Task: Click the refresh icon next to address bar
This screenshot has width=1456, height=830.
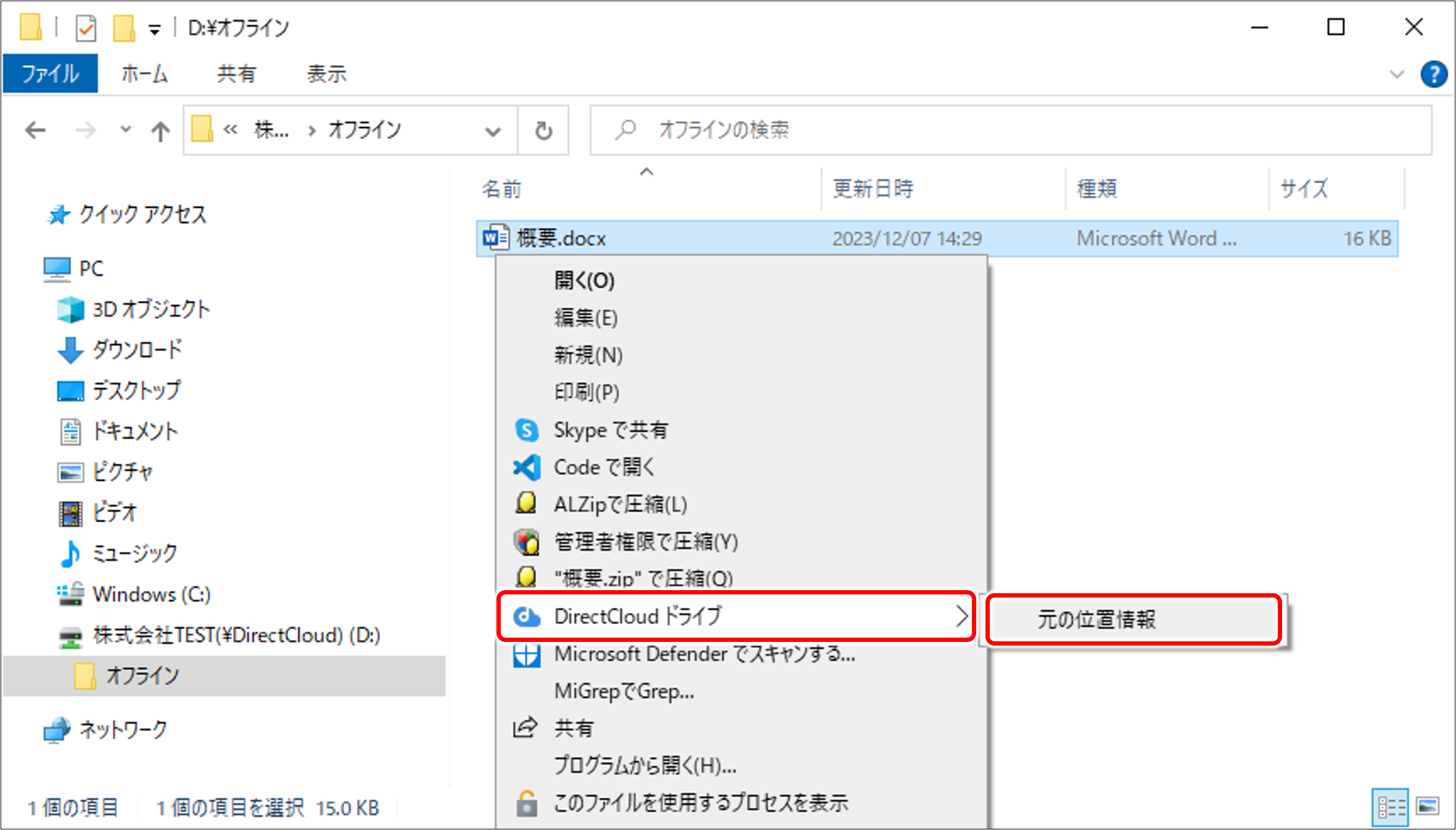Action: (542, 130)
